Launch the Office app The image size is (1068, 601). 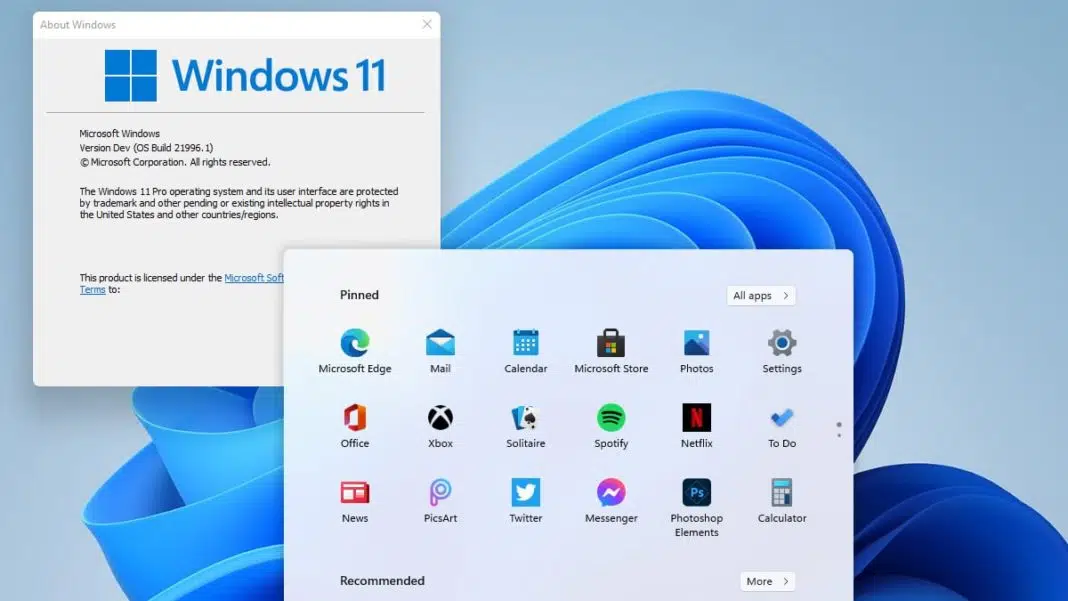(x=355, y=418)
